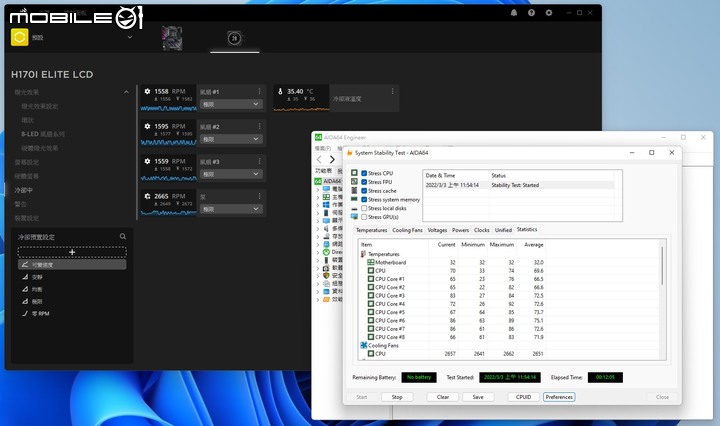Select the 8-LED fan series sidebar item
The width and height of the screenshot is (720, 426).
[x=43, y=134]
